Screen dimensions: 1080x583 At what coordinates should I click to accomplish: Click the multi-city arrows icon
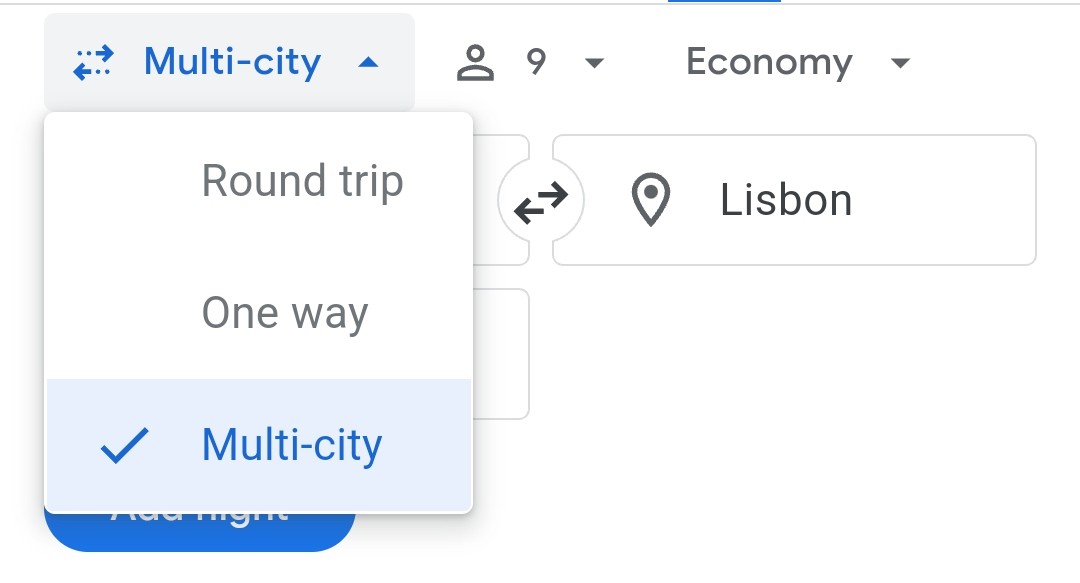tap(94, 63)
